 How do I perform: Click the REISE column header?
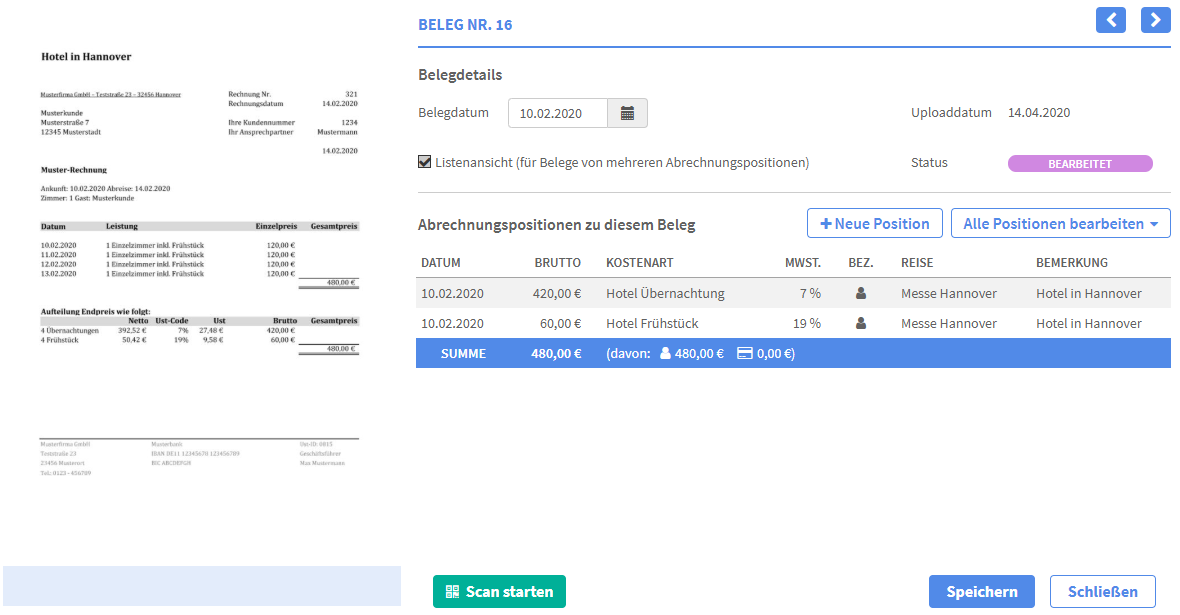tap(917, 263)
